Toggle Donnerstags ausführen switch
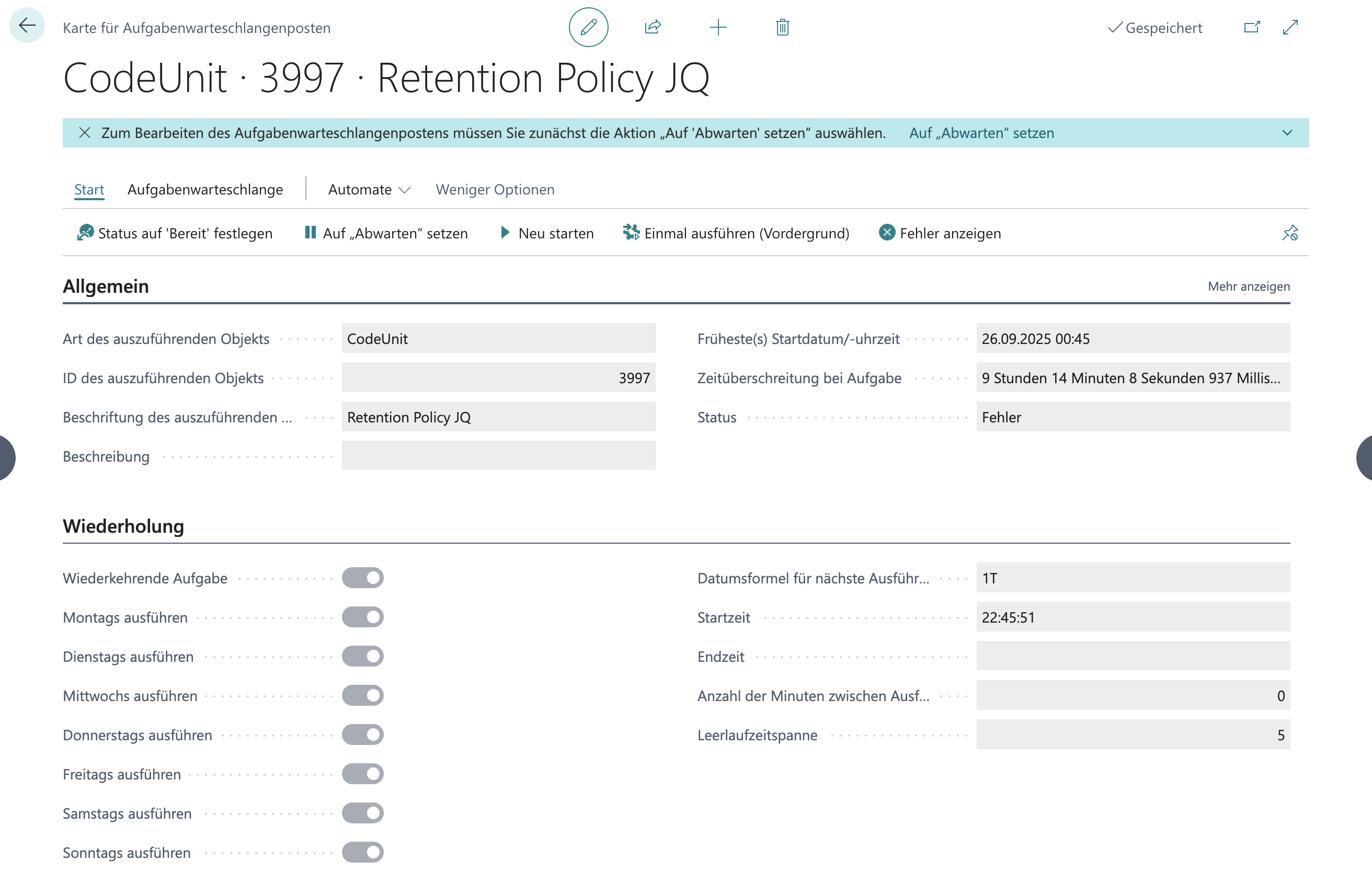The image size is (1372, 872). [363, 736]
